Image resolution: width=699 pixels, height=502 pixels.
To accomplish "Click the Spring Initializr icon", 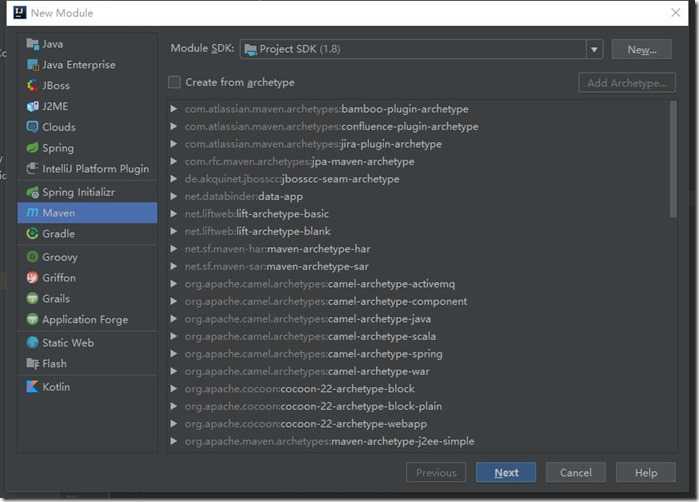I will coord(33,192).
